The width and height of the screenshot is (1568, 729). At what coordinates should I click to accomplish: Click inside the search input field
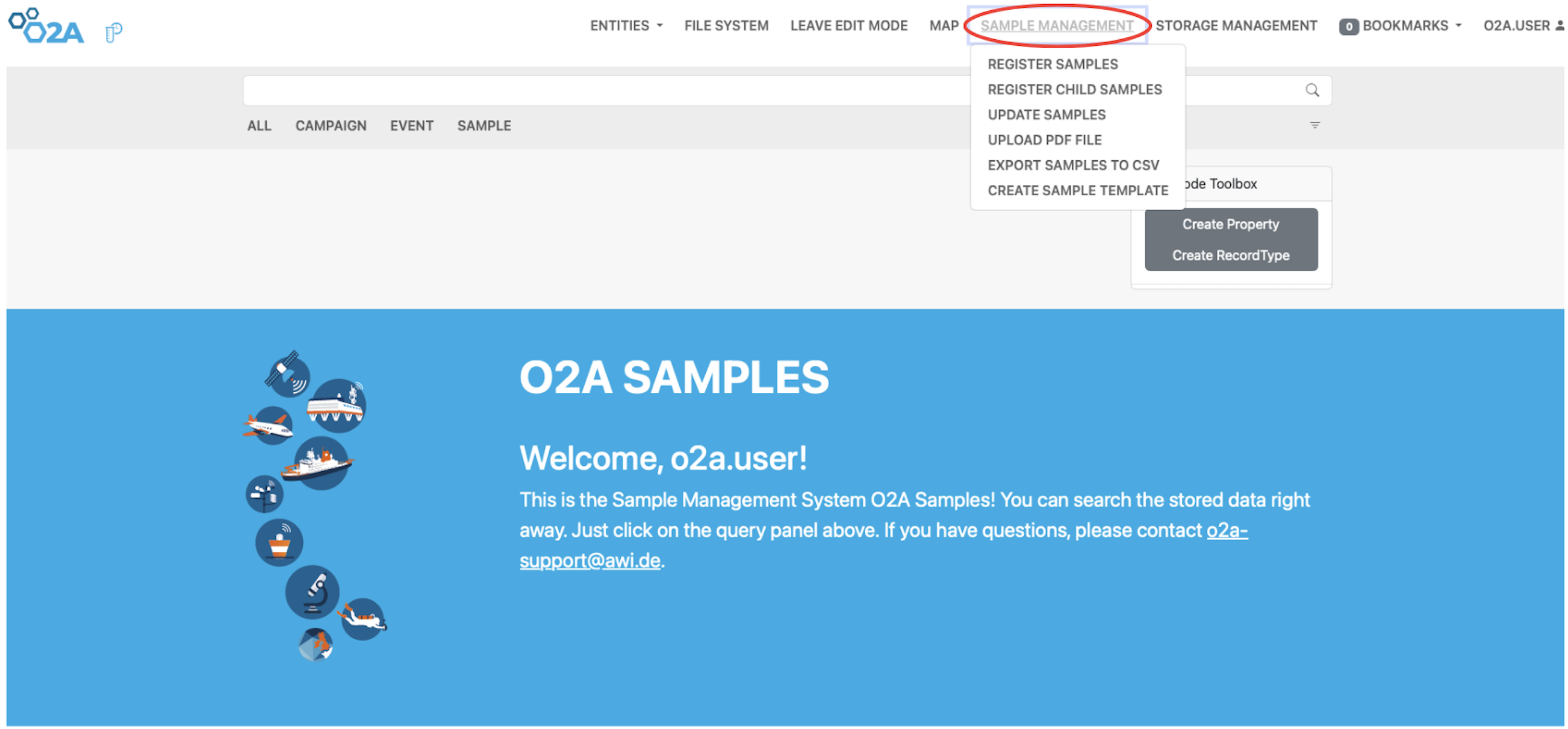coord(730,90)
